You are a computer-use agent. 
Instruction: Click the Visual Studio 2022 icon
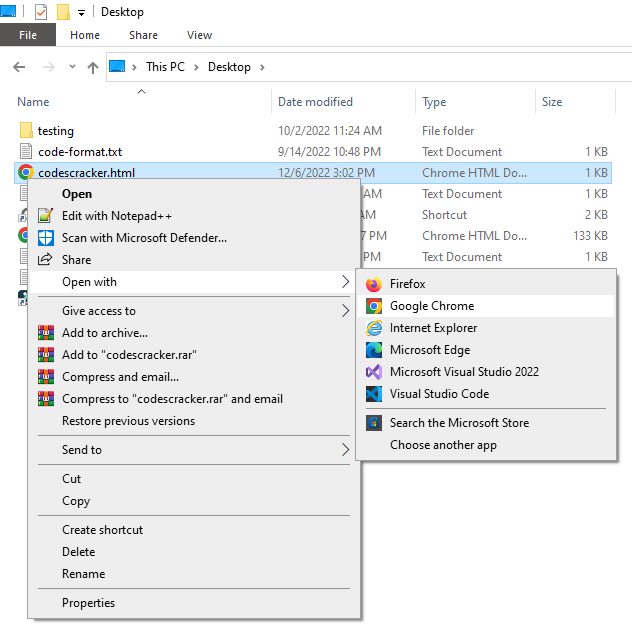click(374, 372)
